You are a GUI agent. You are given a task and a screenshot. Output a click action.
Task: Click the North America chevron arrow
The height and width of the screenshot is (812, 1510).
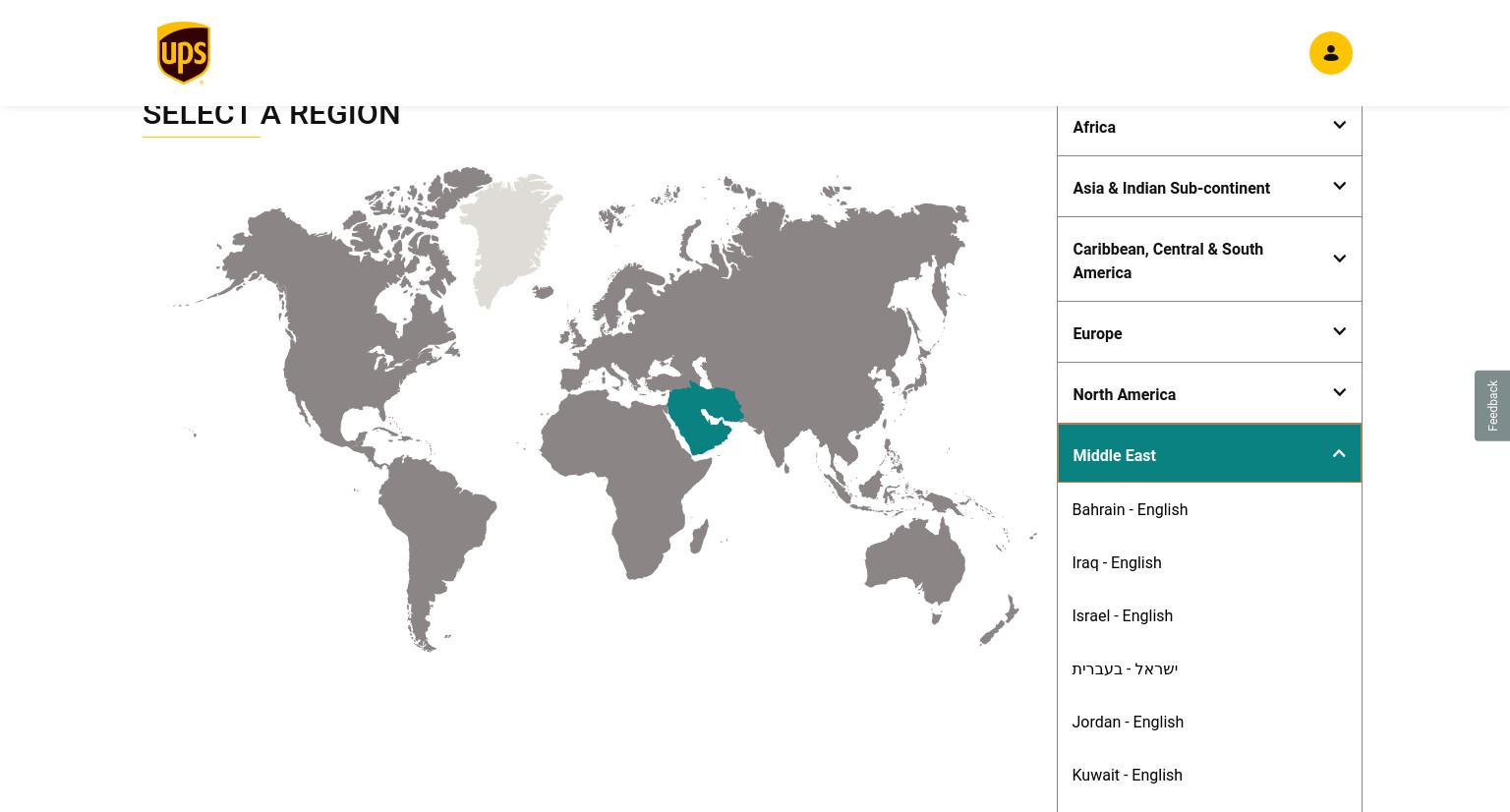coord(1339,393)
